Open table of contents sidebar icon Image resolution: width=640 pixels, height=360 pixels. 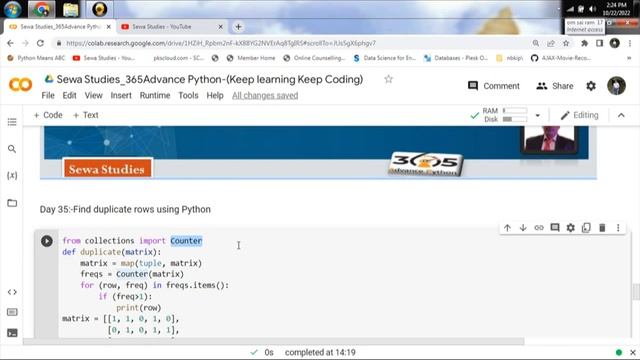tap(12, 122)
